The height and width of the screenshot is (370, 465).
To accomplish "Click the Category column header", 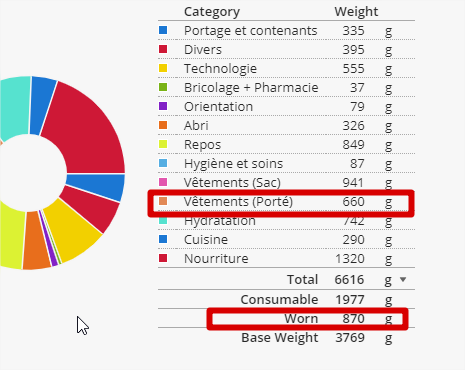I will tap(212, 12).
